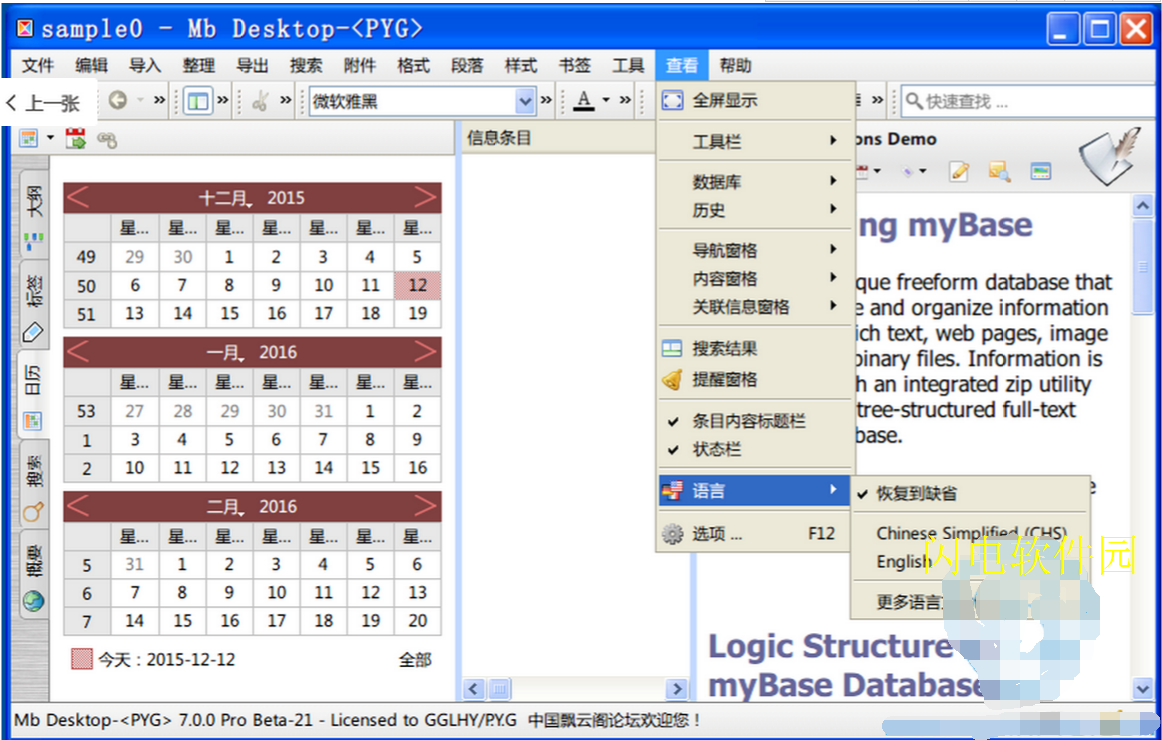Choose Chinese Simplified (CHS) language
Viewport: 1162px width, 740px height.
click(971, 533)
